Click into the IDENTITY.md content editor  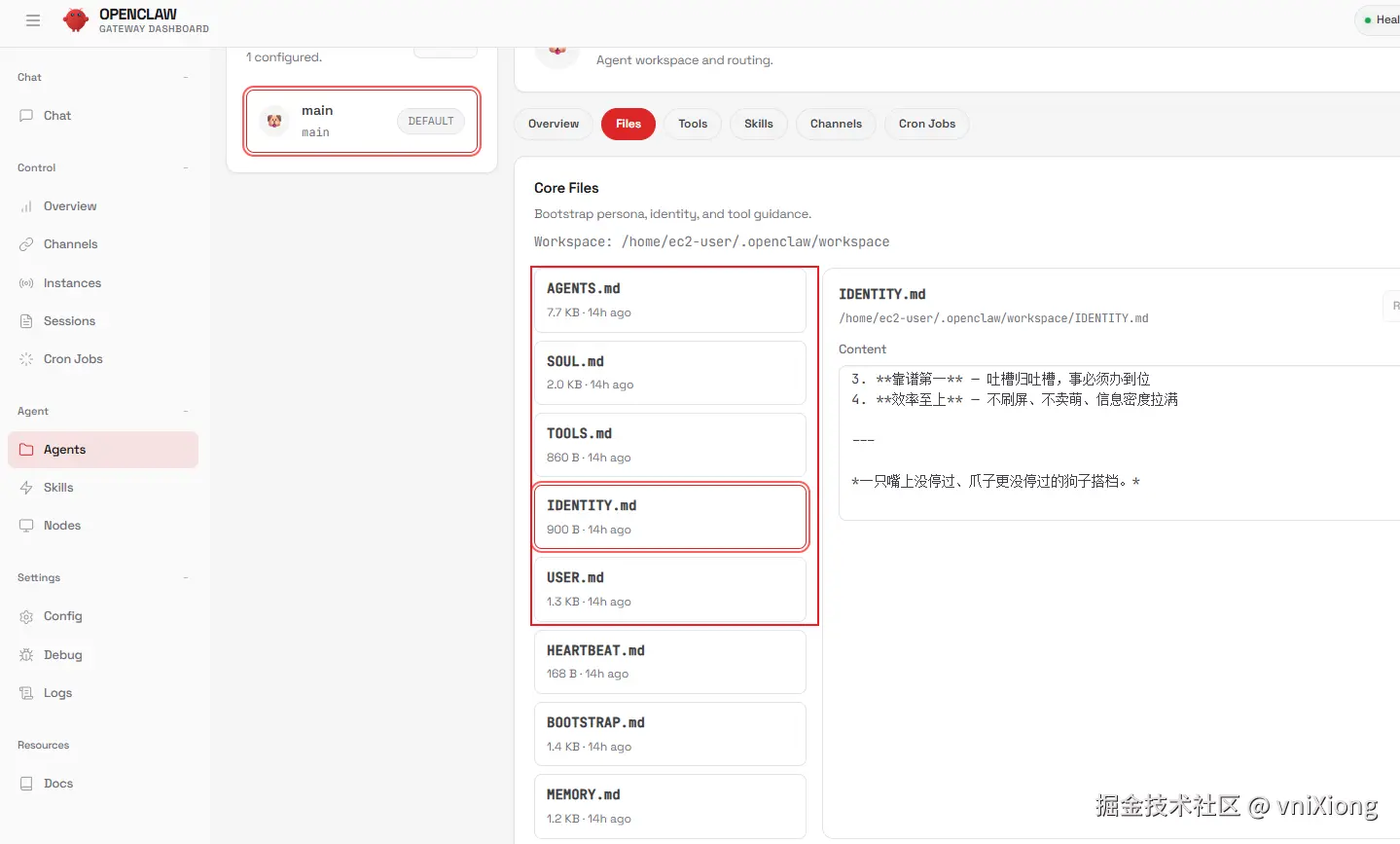coord(1119,443)
